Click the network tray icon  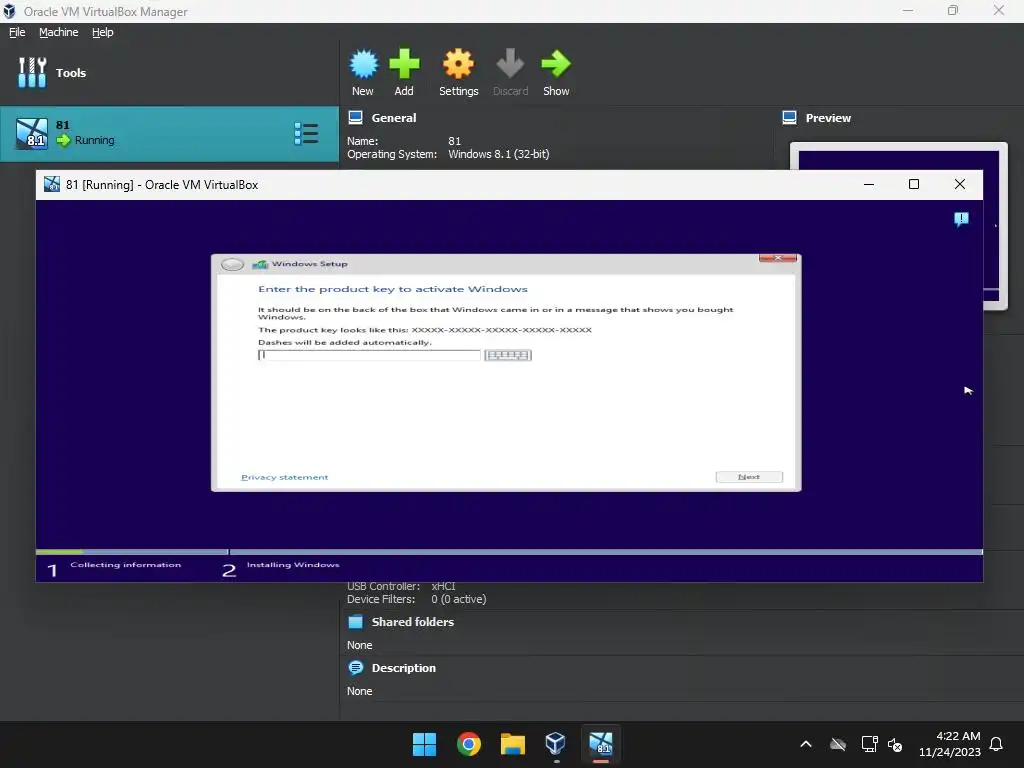(x=869, y=744)
